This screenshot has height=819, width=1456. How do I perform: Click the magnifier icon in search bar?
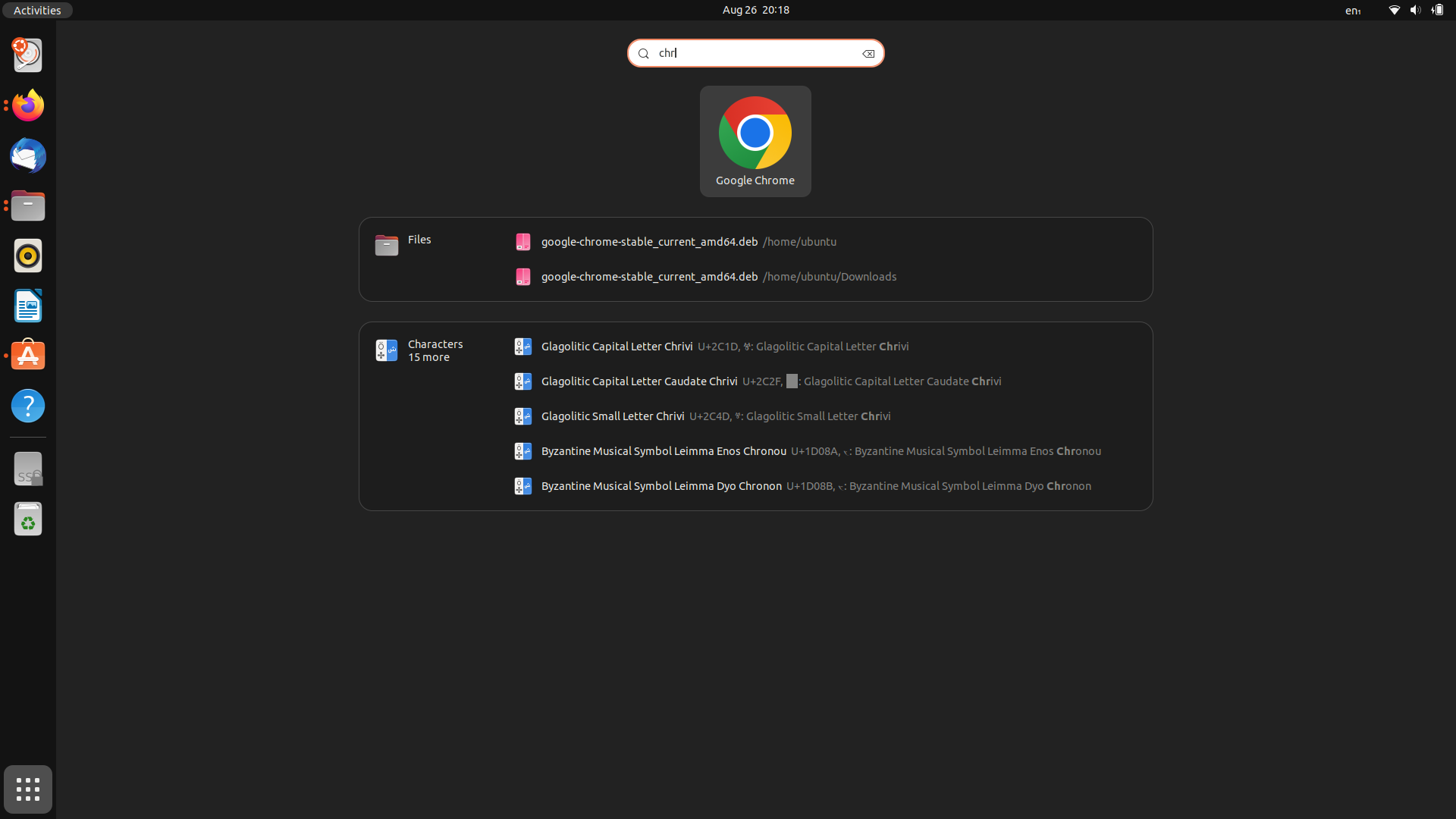pos(644,54)
